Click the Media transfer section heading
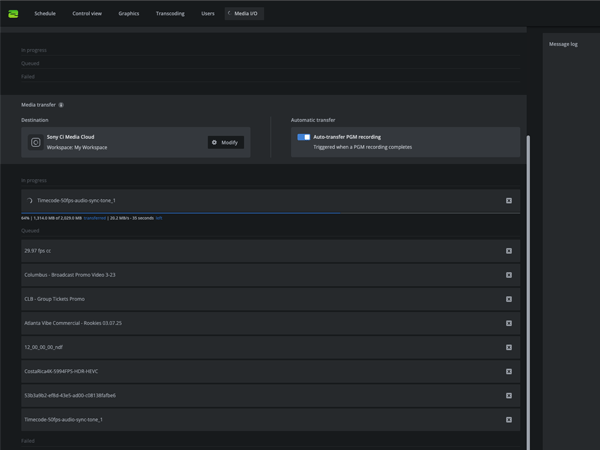600x450 pixels. (x=38, y=105)
